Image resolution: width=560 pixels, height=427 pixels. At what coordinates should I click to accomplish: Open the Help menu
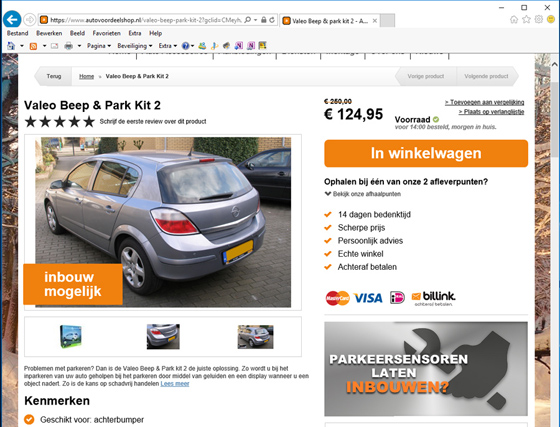[x=155, y=33]
